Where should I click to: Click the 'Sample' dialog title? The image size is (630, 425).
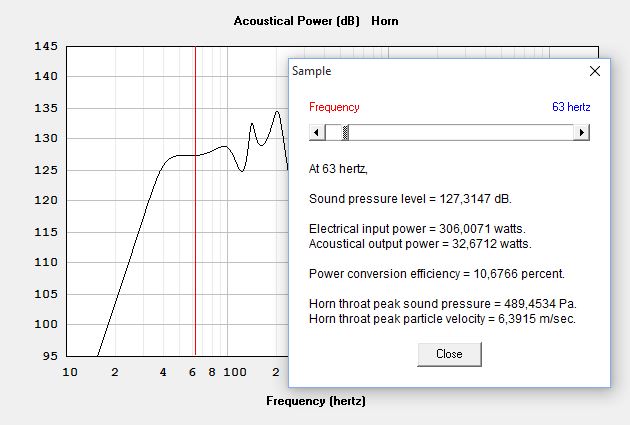coord(311,71)
